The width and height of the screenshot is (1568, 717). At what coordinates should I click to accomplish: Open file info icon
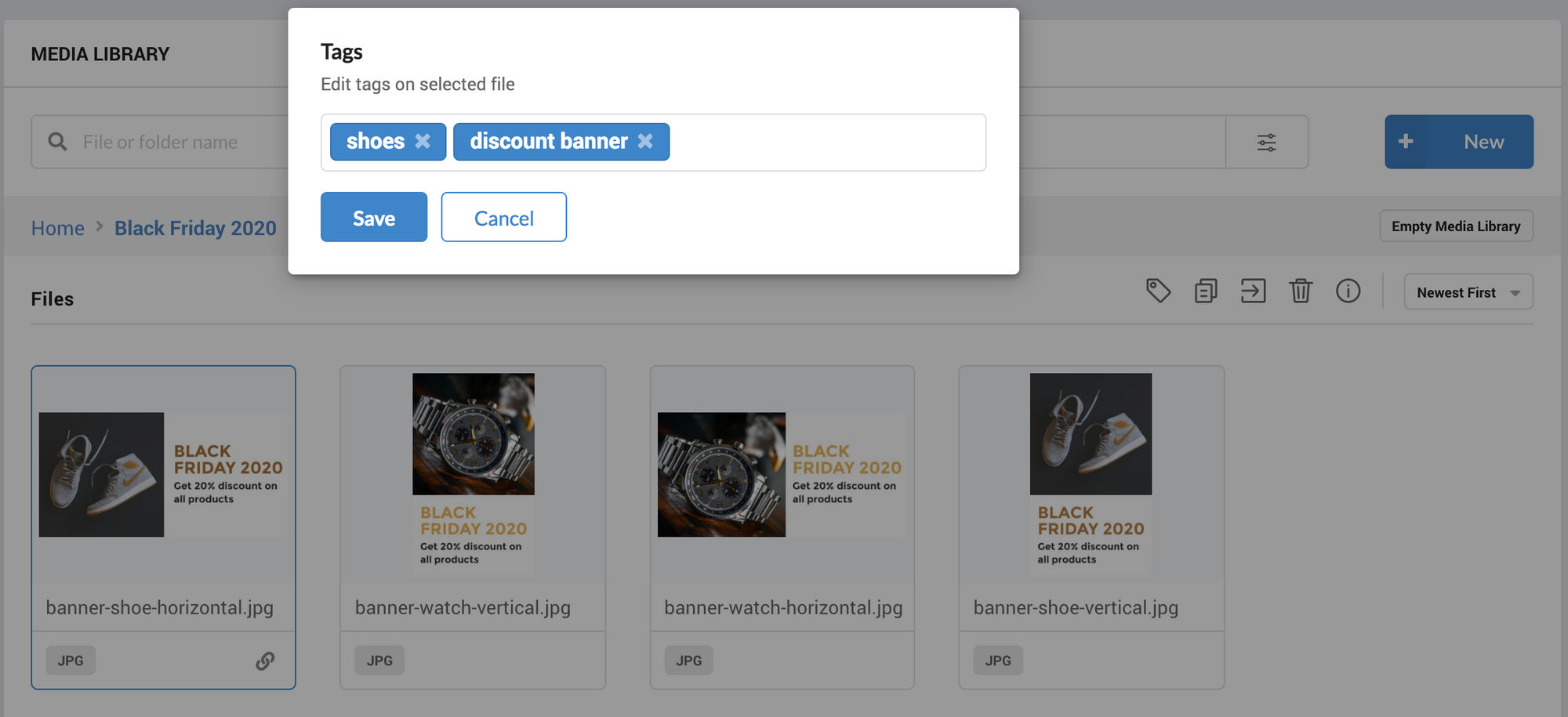pyautogui.click(x=1348, y=292)
